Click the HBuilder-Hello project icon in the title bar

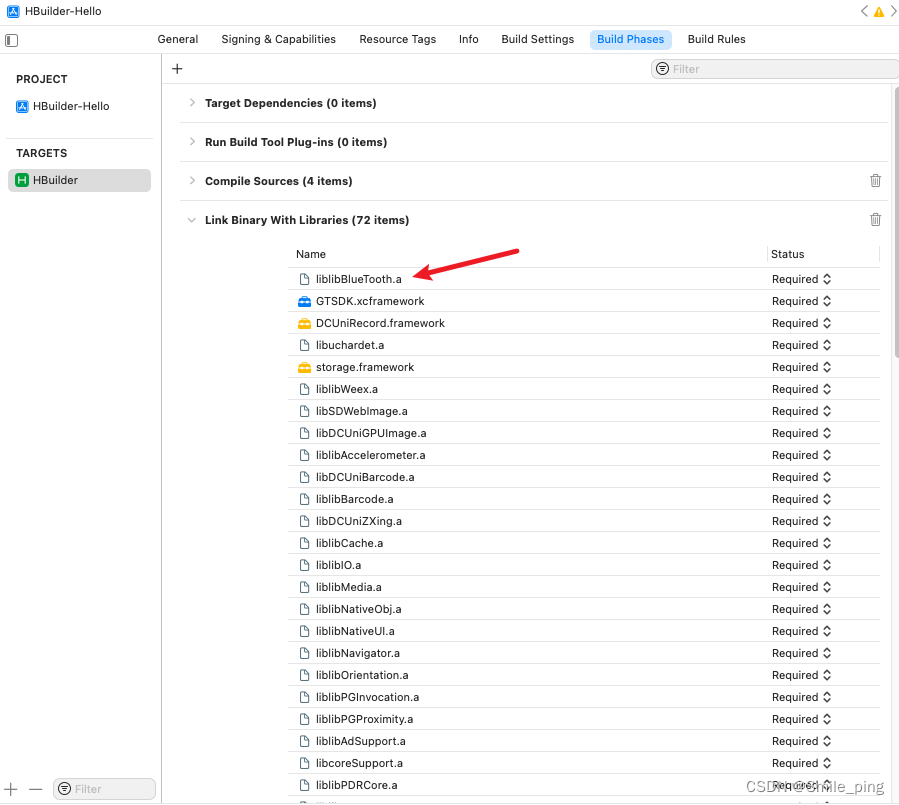tap(13, 11)
